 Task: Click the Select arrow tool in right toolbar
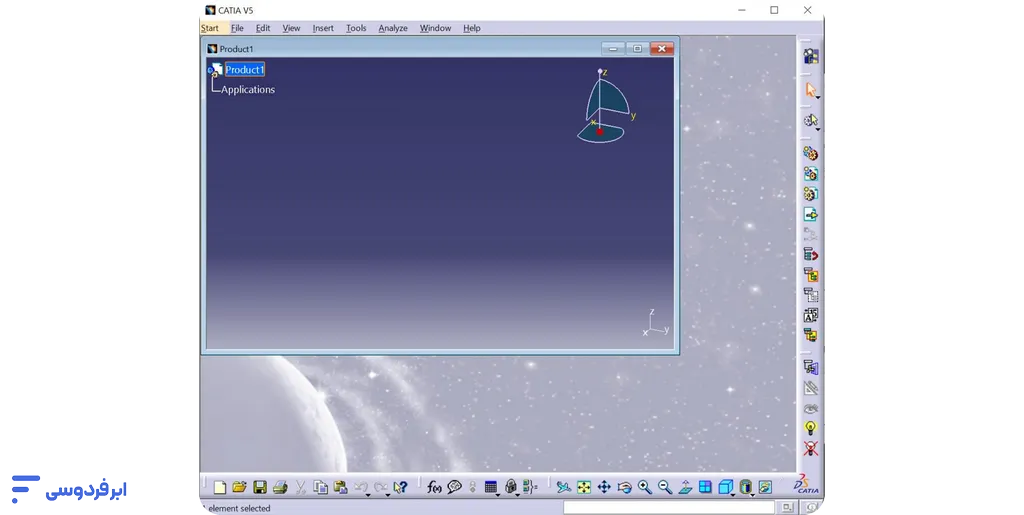tap(811, 90)
